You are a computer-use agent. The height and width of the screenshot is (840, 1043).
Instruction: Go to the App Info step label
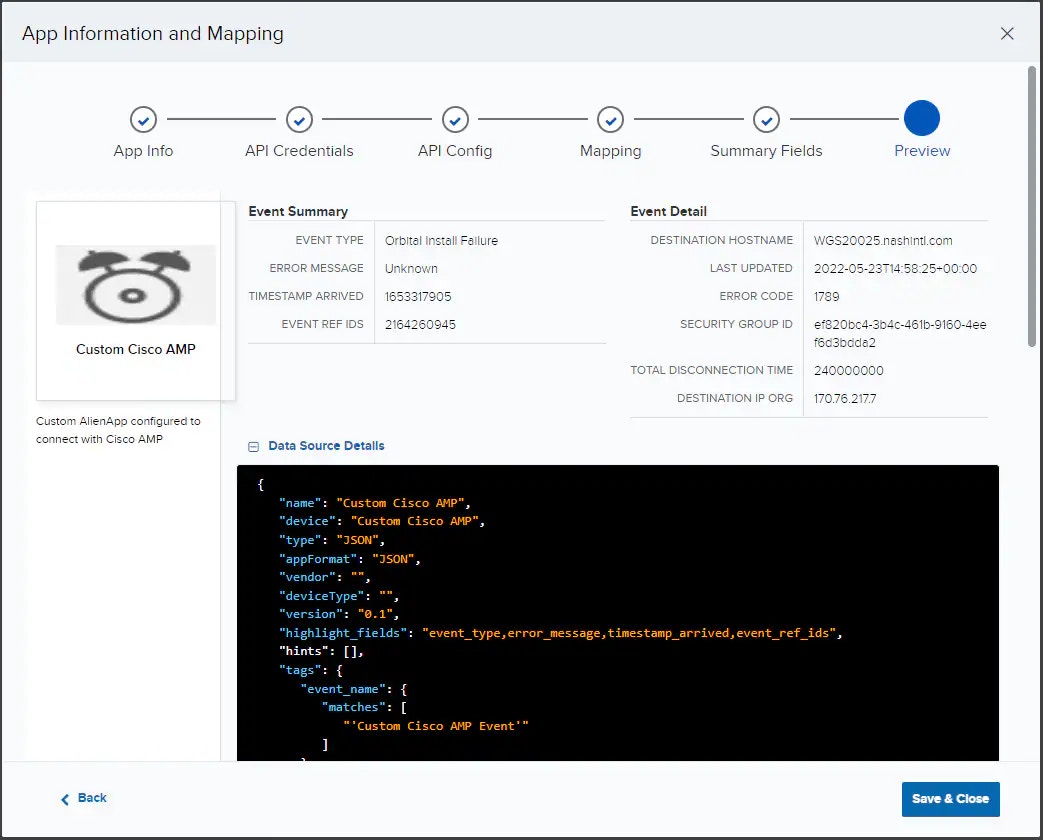pyautogui.click(x=143, y=151)
